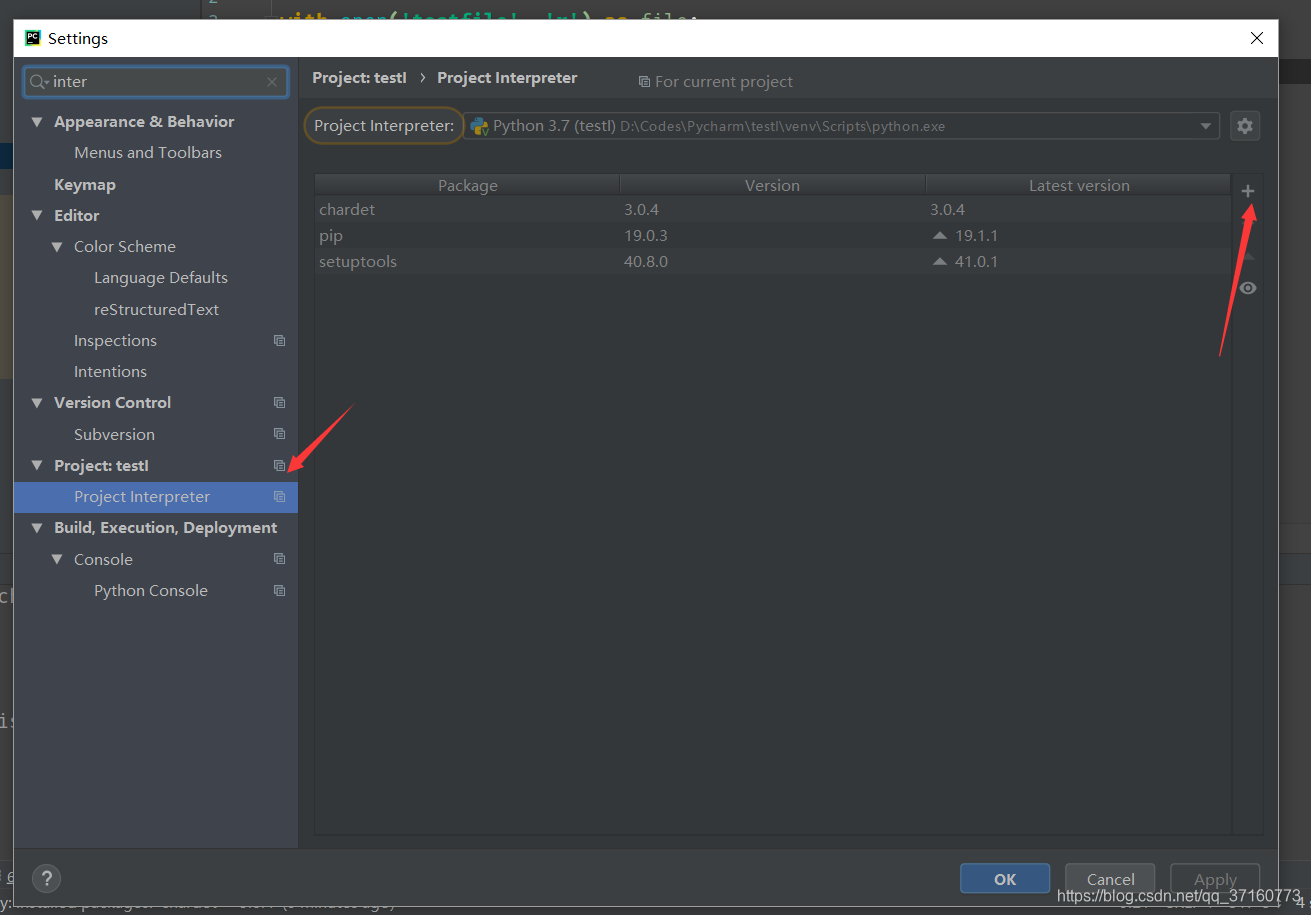Collapse the Project: testl section

(x=37, y=465)
